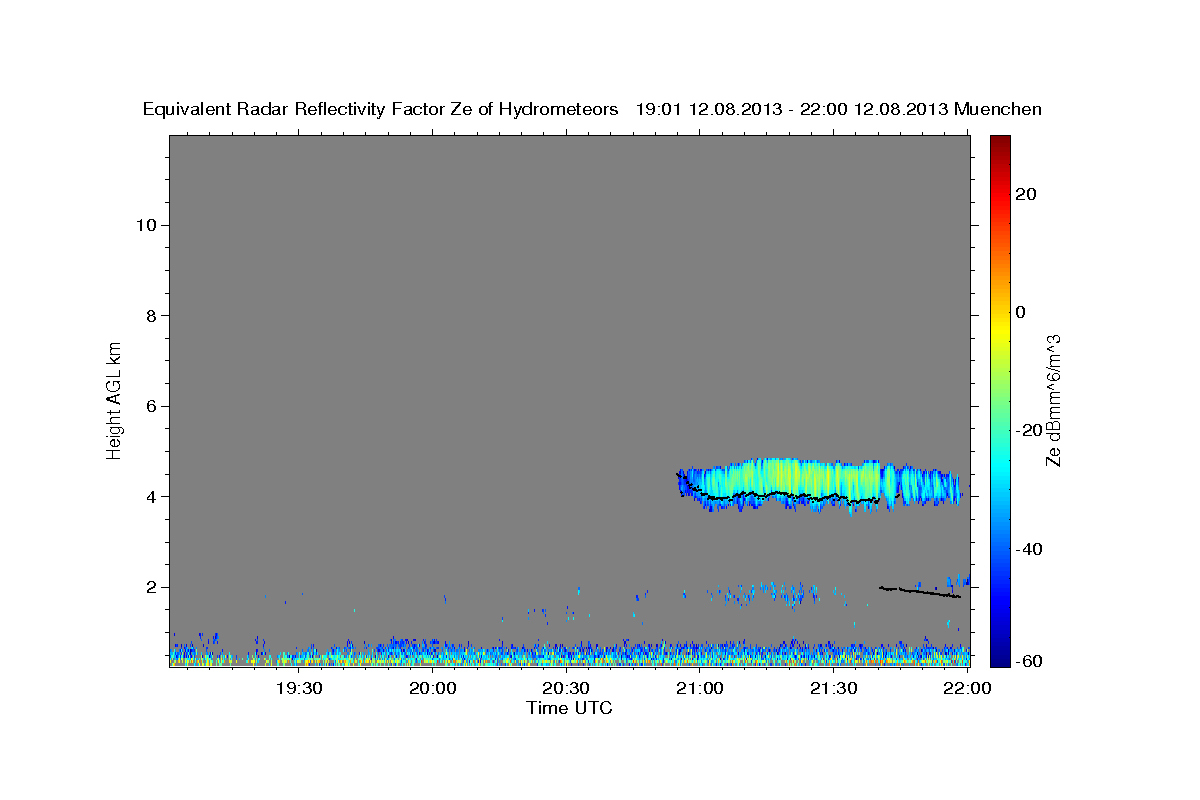
Task: Click the 21:00 time tick label
Action: (x=700, y=688)
